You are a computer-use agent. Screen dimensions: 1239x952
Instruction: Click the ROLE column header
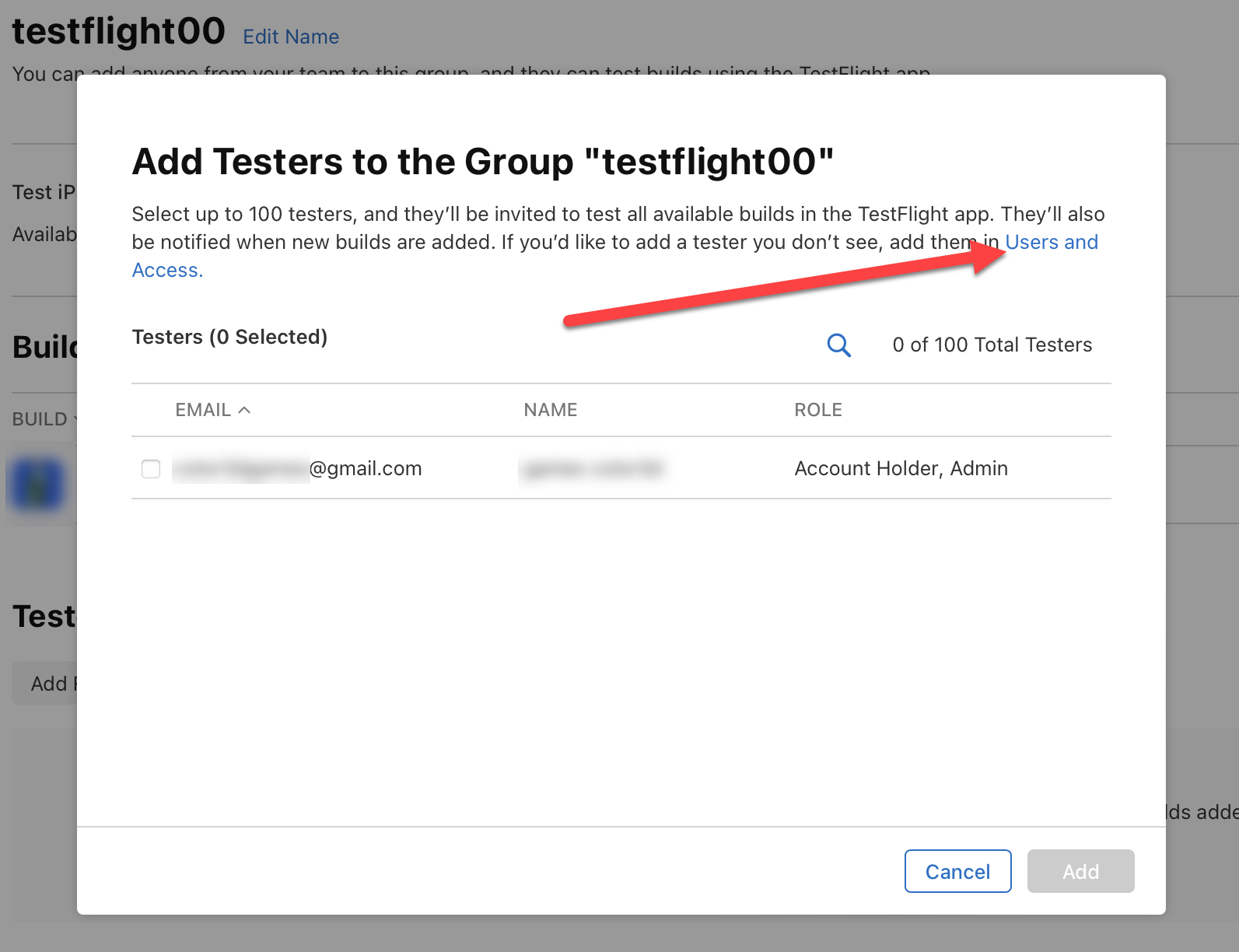(818, 410)
